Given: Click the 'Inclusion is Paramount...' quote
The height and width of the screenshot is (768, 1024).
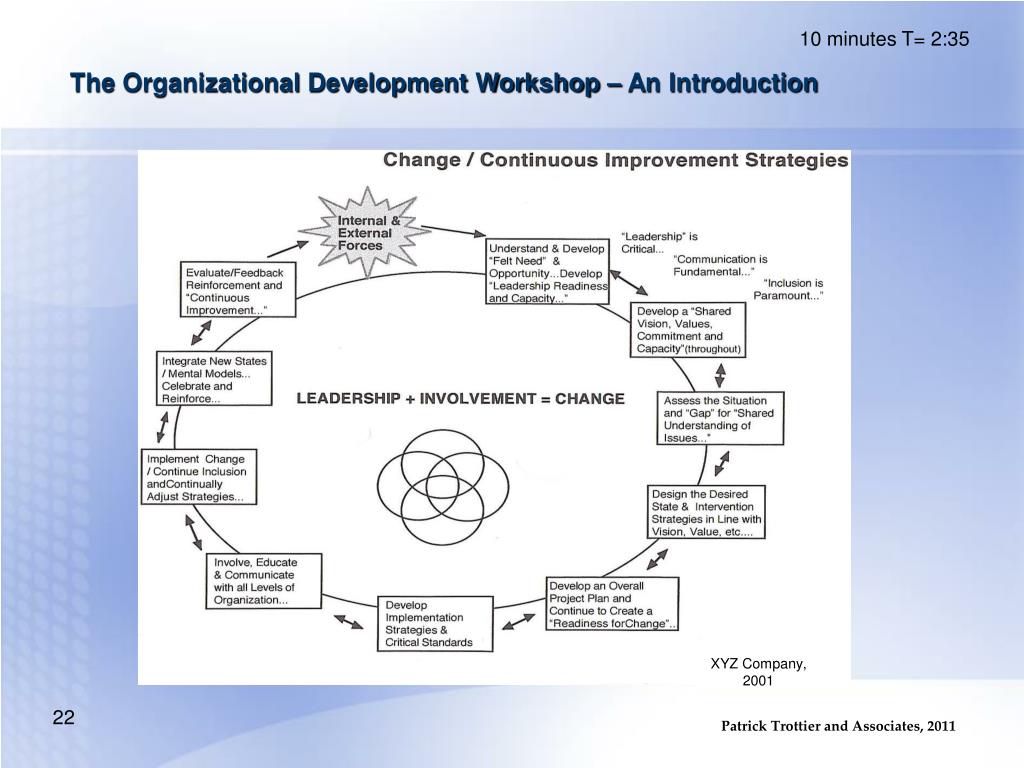Looking at the screenshot, I should pos(788,289).
